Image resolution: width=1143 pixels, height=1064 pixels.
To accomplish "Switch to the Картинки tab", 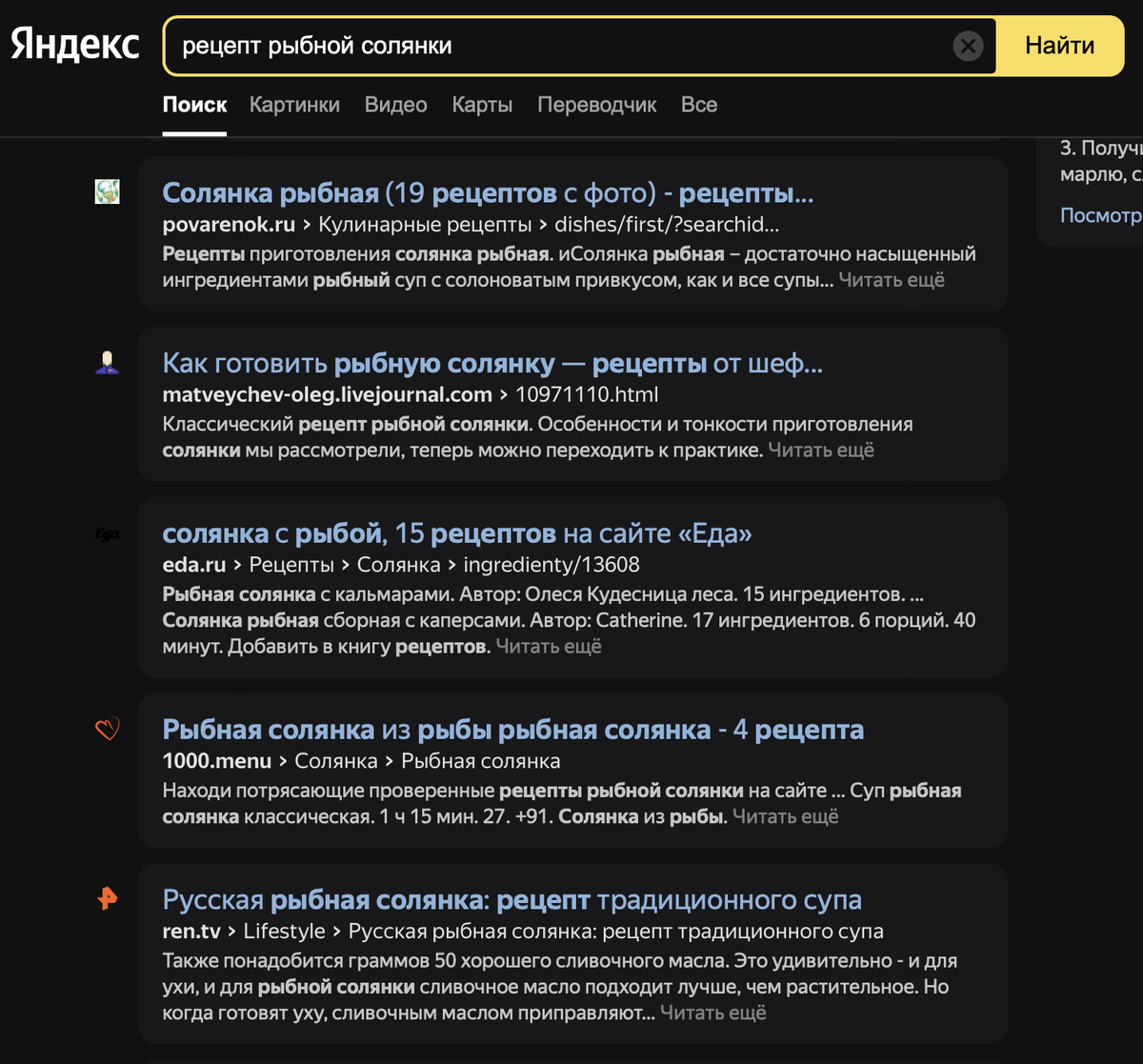I will pos(294,105).
